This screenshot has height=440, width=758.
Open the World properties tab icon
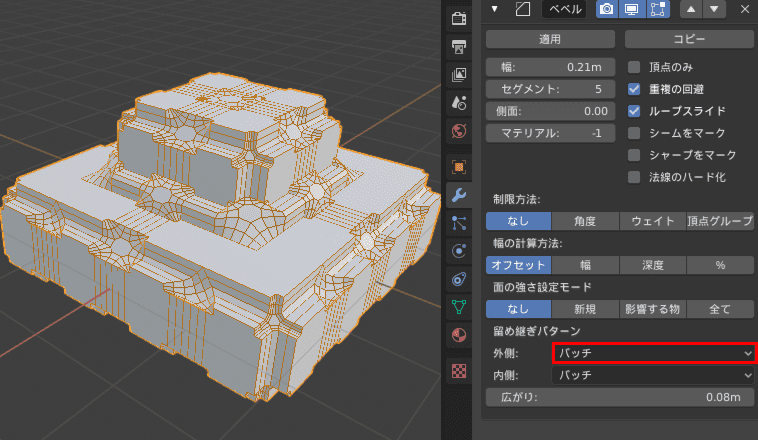click(x=459, y=131)
